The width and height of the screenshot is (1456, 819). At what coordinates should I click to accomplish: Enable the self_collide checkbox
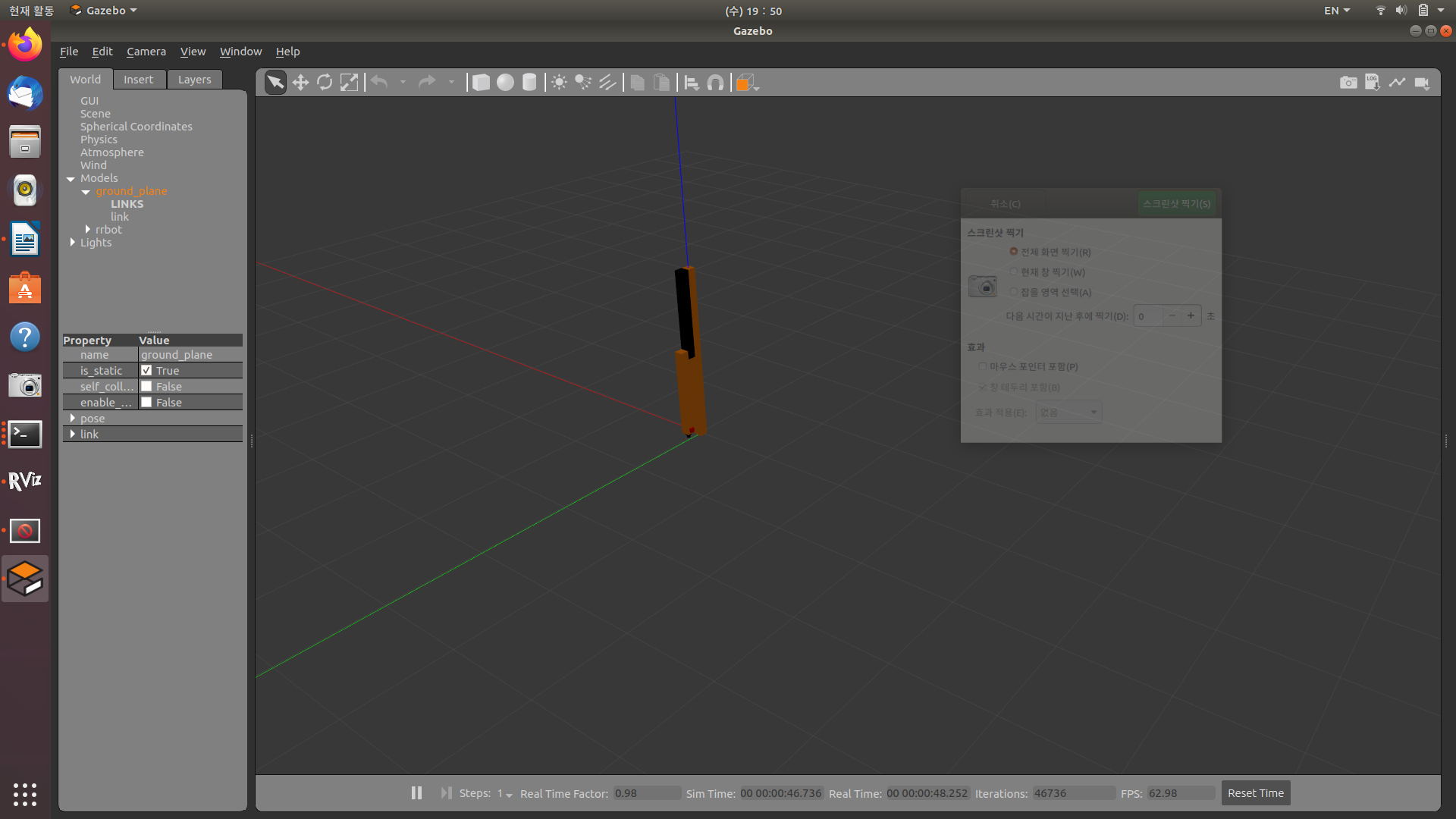pyautogui.click(x=146, y=387)
